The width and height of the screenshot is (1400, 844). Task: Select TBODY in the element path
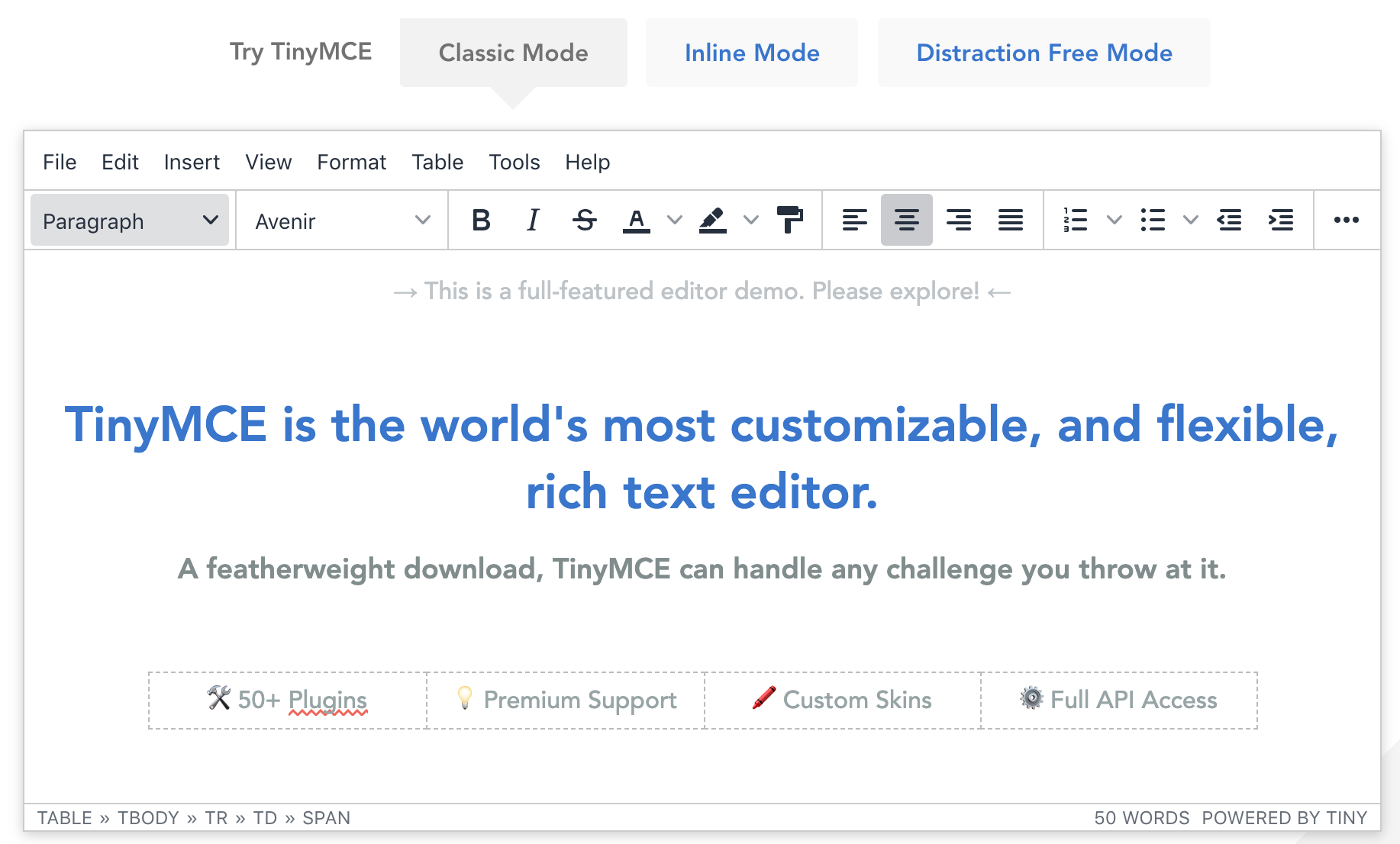[x=148, y=818]
